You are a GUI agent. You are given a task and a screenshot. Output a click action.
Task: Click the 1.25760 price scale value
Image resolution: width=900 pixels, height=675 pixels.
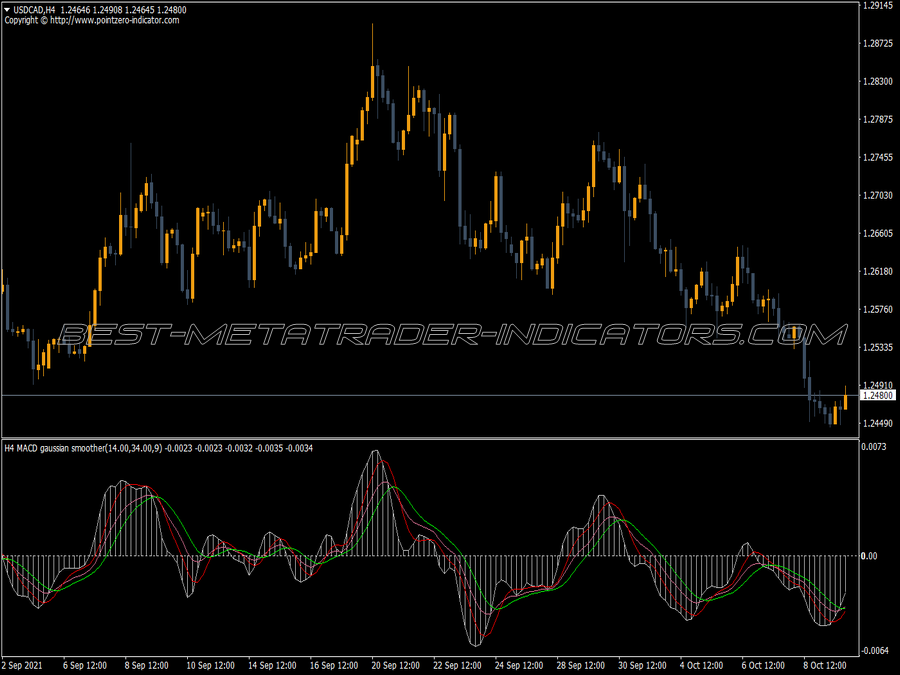(x=878, y=309)
